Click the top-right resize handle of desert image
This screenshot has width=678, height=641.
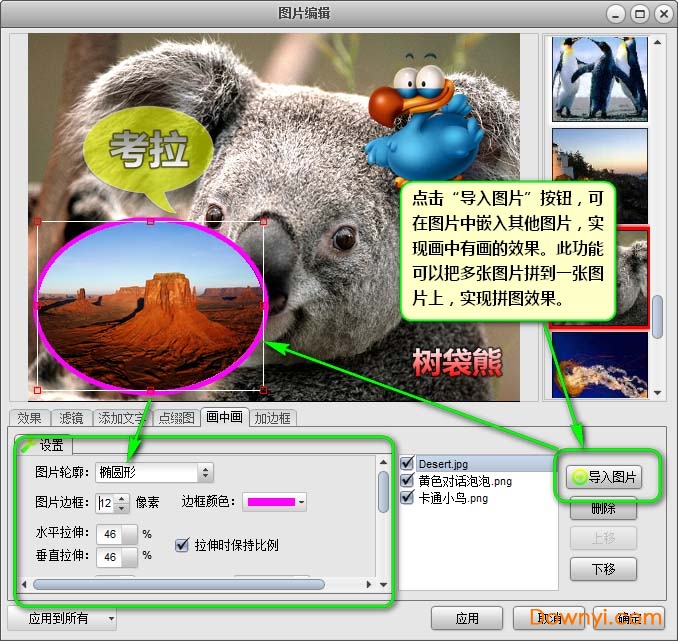[264, 221]
